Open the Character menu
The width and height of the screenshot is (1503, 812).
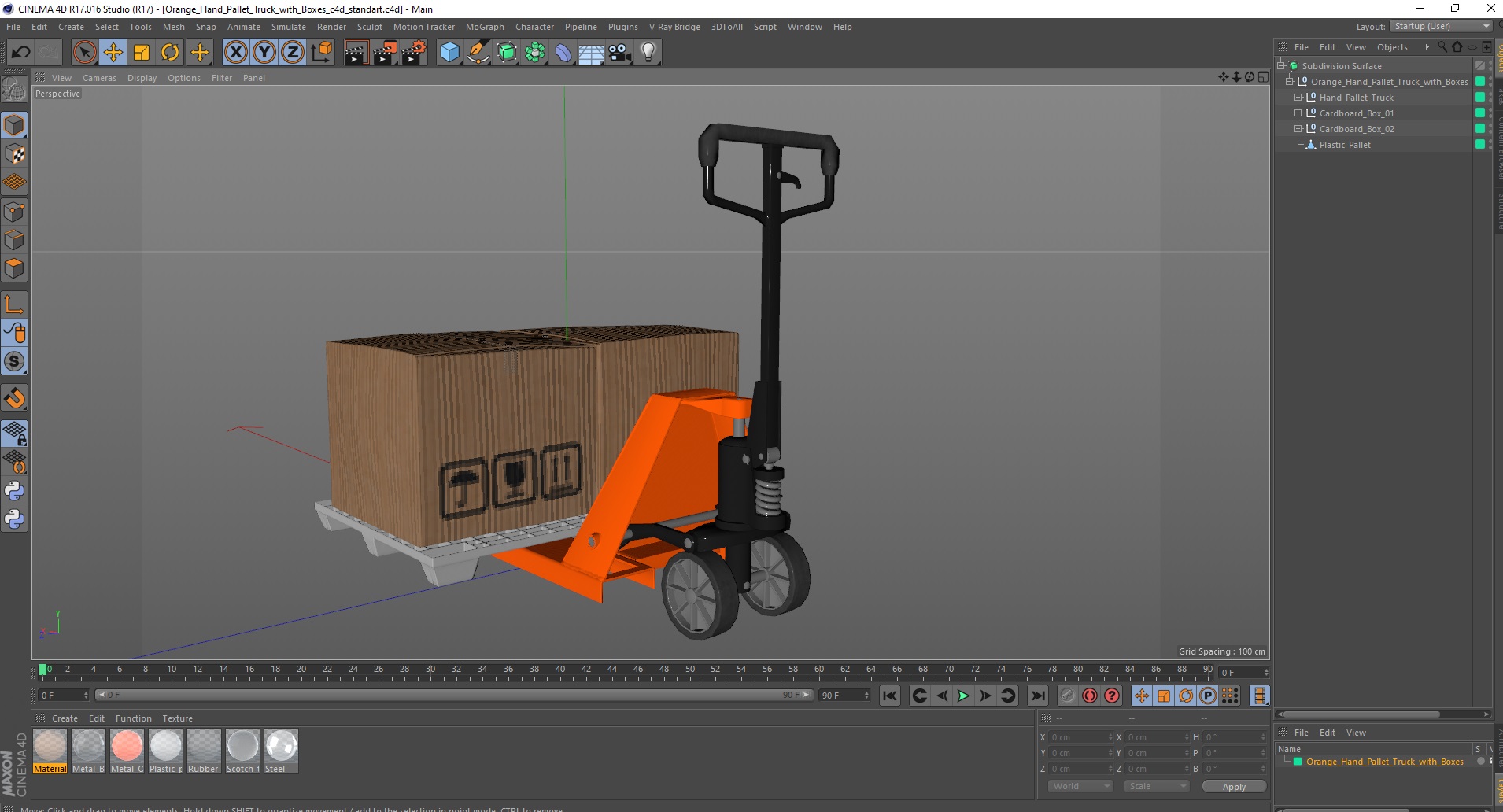click(x=534, y=27)
